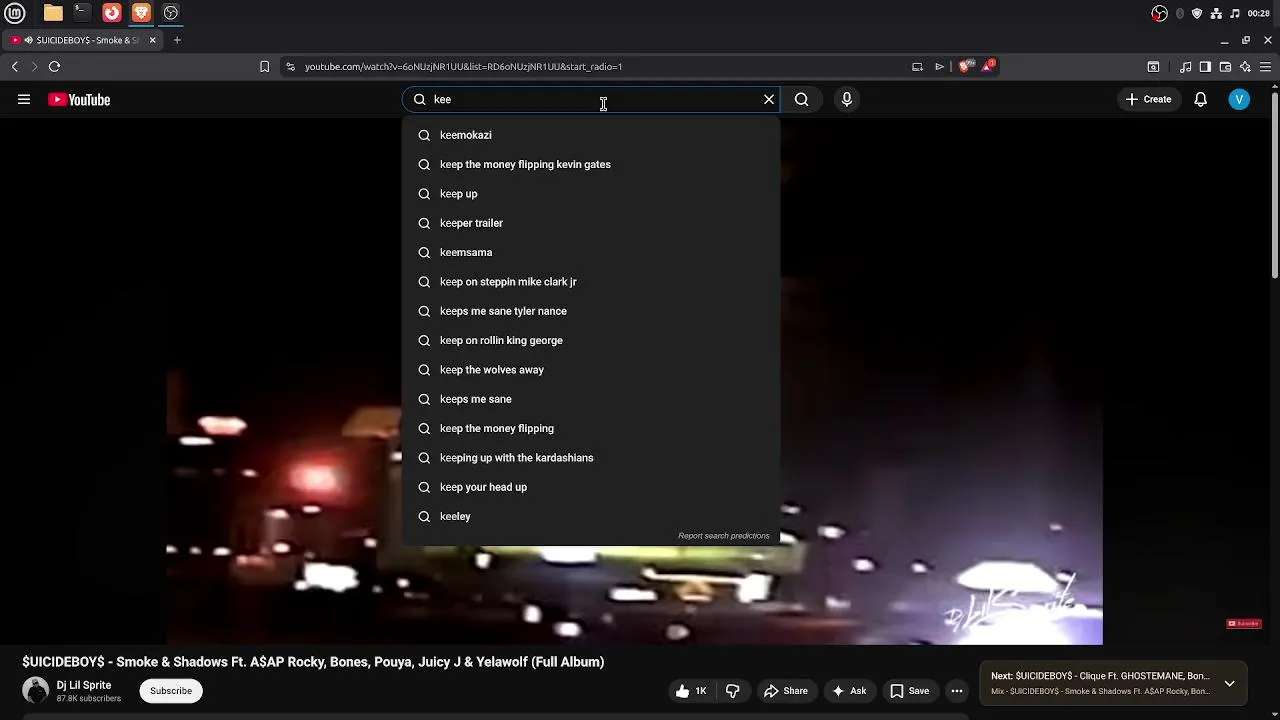
Task: Choose 'keeping up with the kardashians'
Action: coord(591,458)
